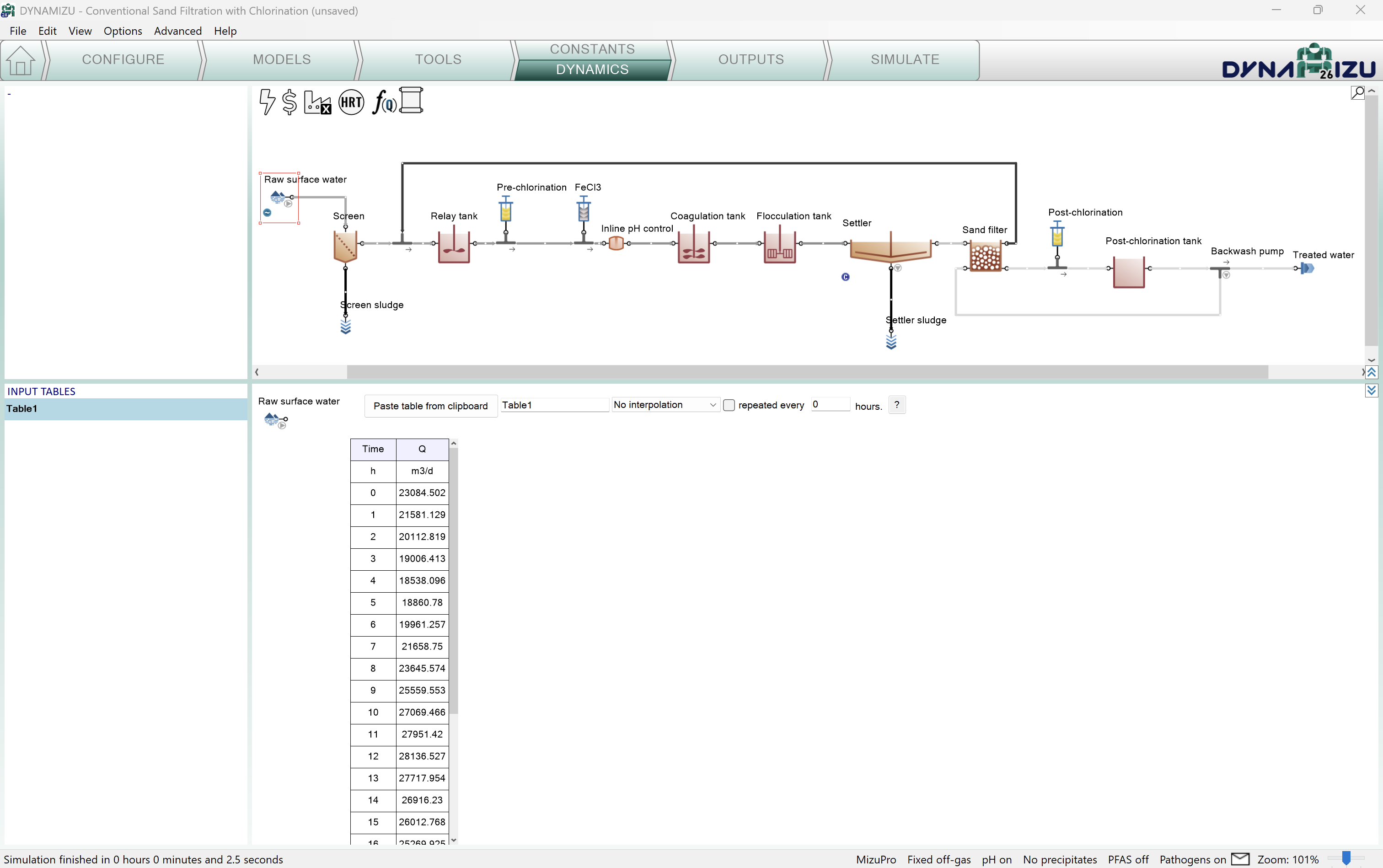Open the scroll notes icon
This screenshot has height=868, width=1383.
pos(411,101)
